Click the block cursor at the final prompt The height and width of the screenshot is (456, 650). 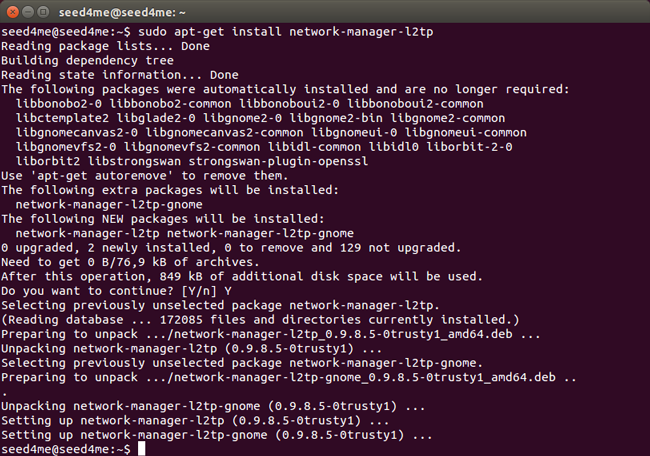point(141,450)
